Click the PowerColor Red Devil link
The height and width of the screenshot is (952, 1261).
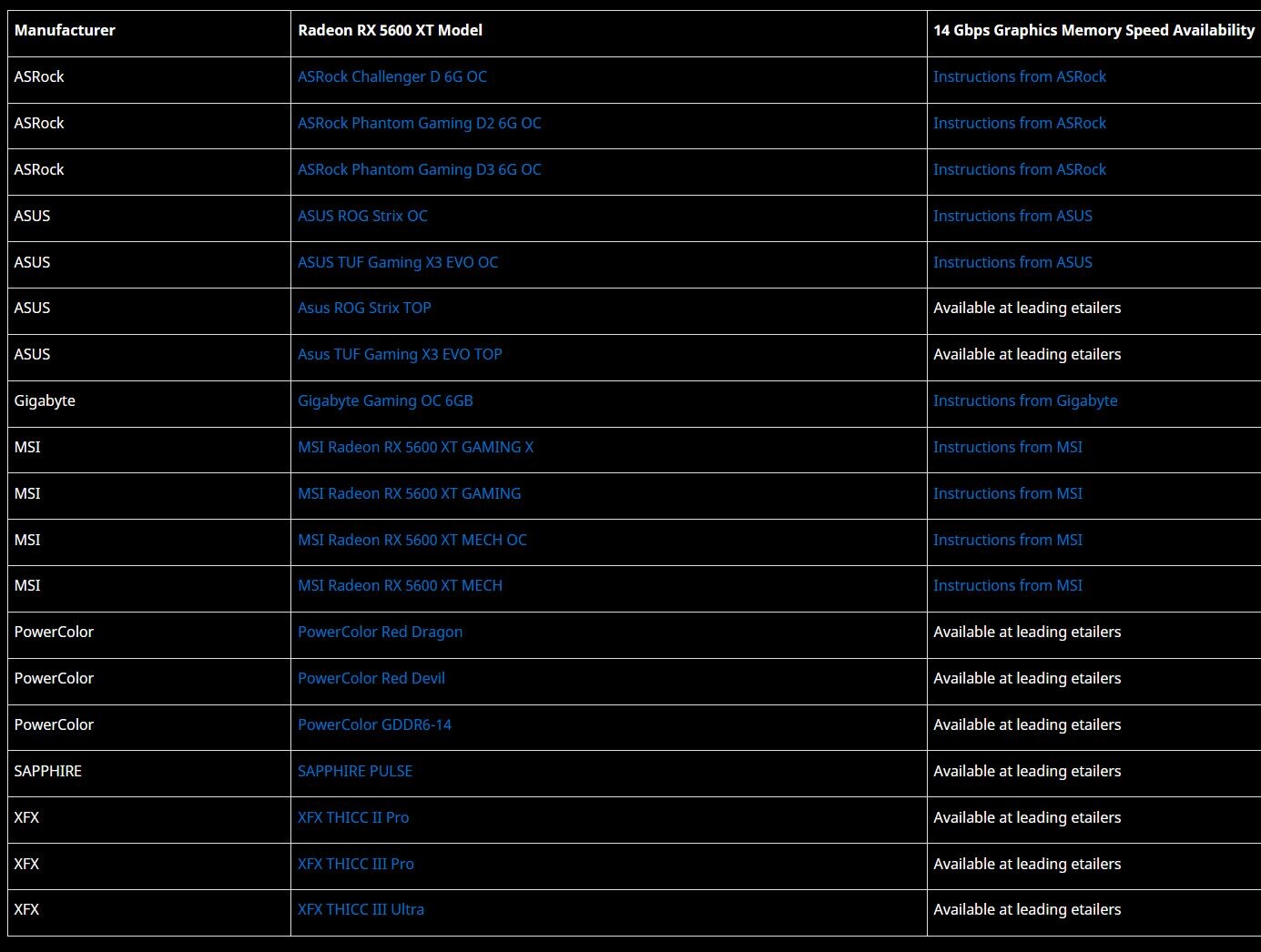[x=371, y=679]
